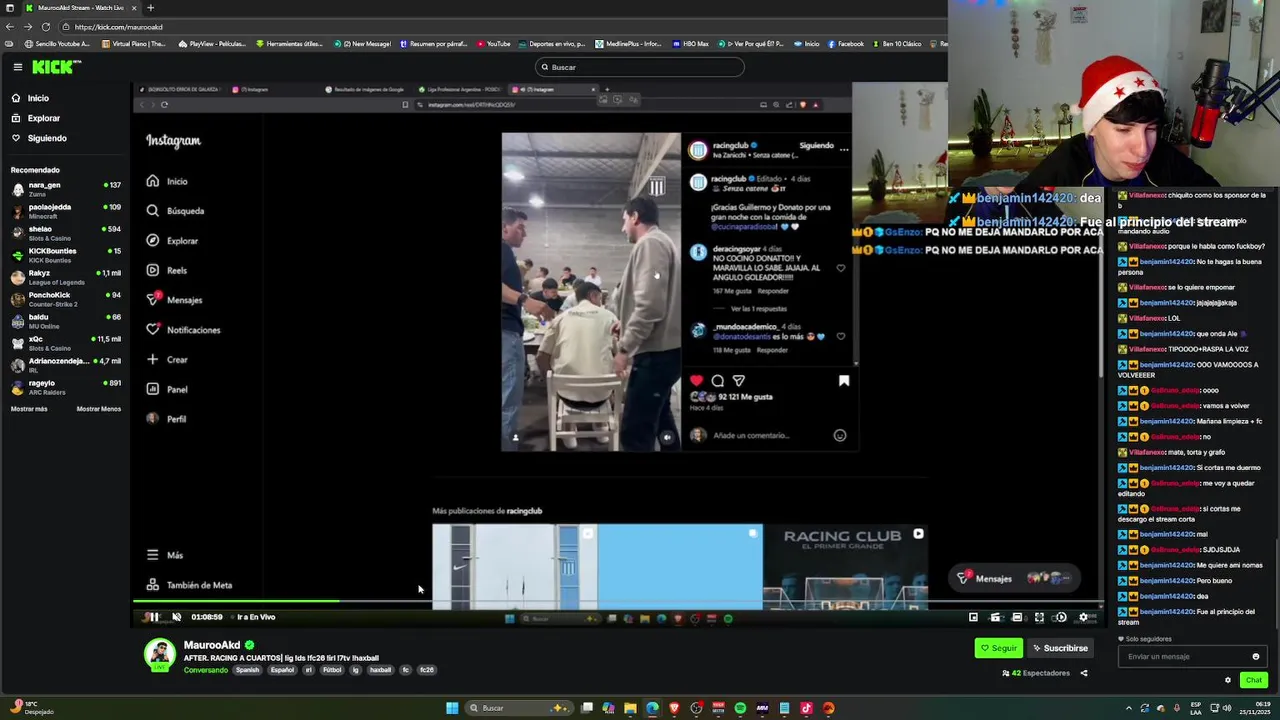Open File Explorer from taskbar
1280x720 pixels.
click(630, 708)
